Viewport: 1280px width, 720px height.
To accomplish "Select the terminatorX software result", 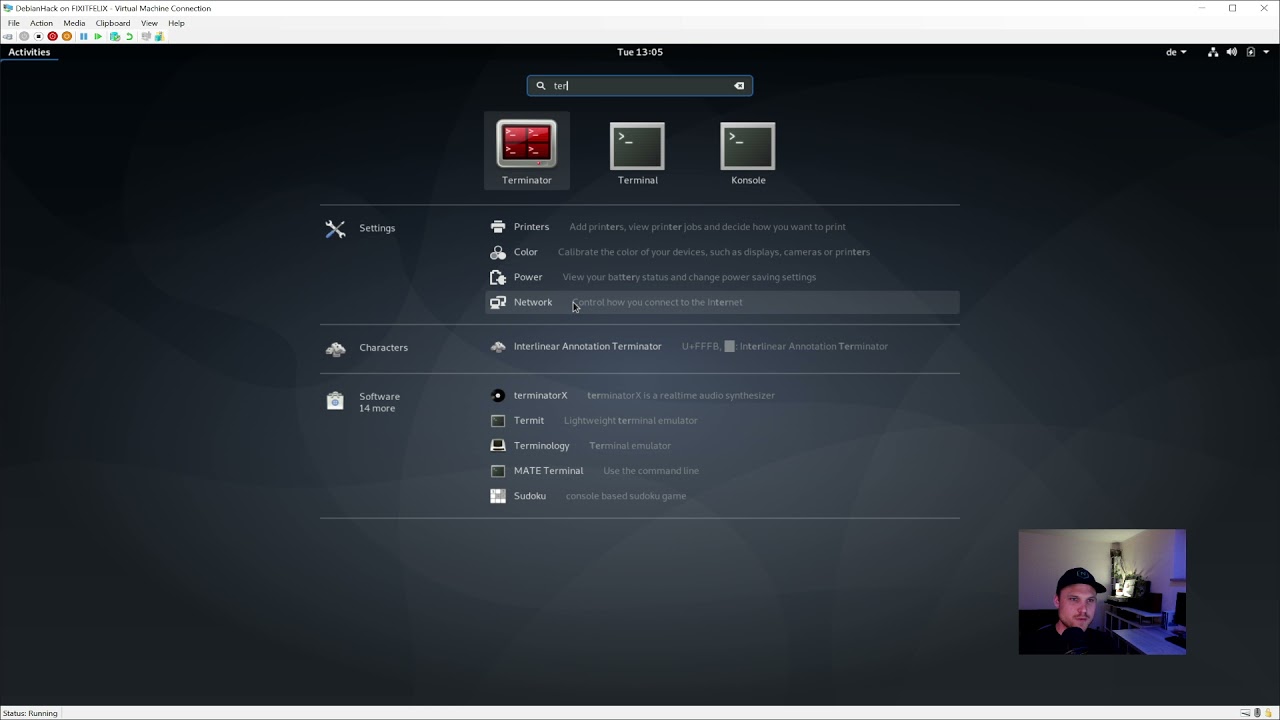I will [722, 395].
